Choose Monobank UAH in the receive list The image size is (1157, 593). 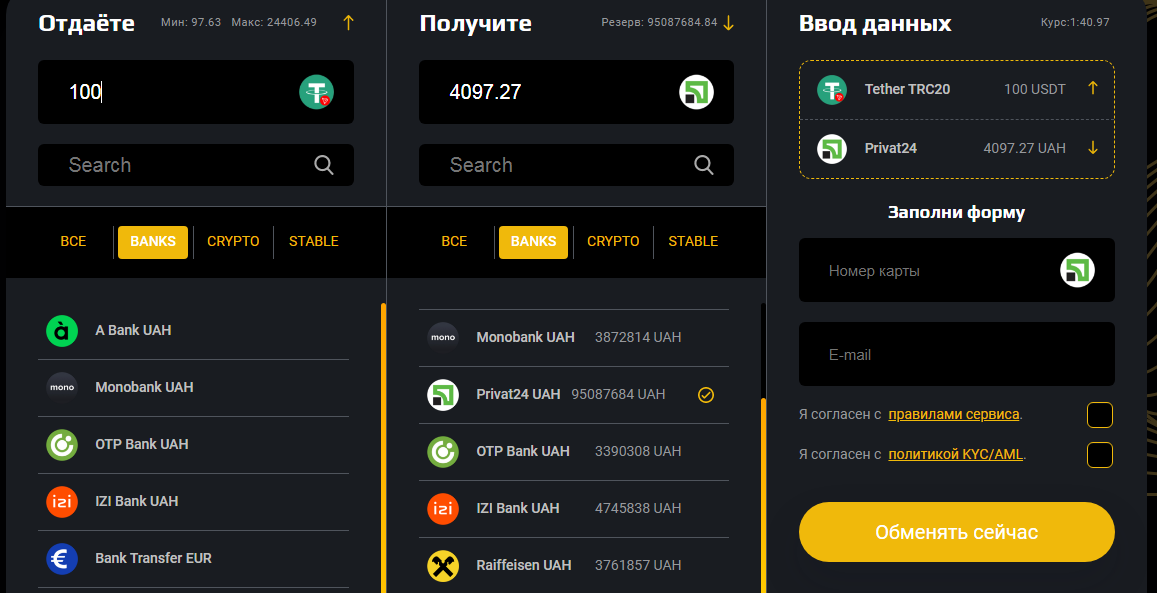click(574, 337)
